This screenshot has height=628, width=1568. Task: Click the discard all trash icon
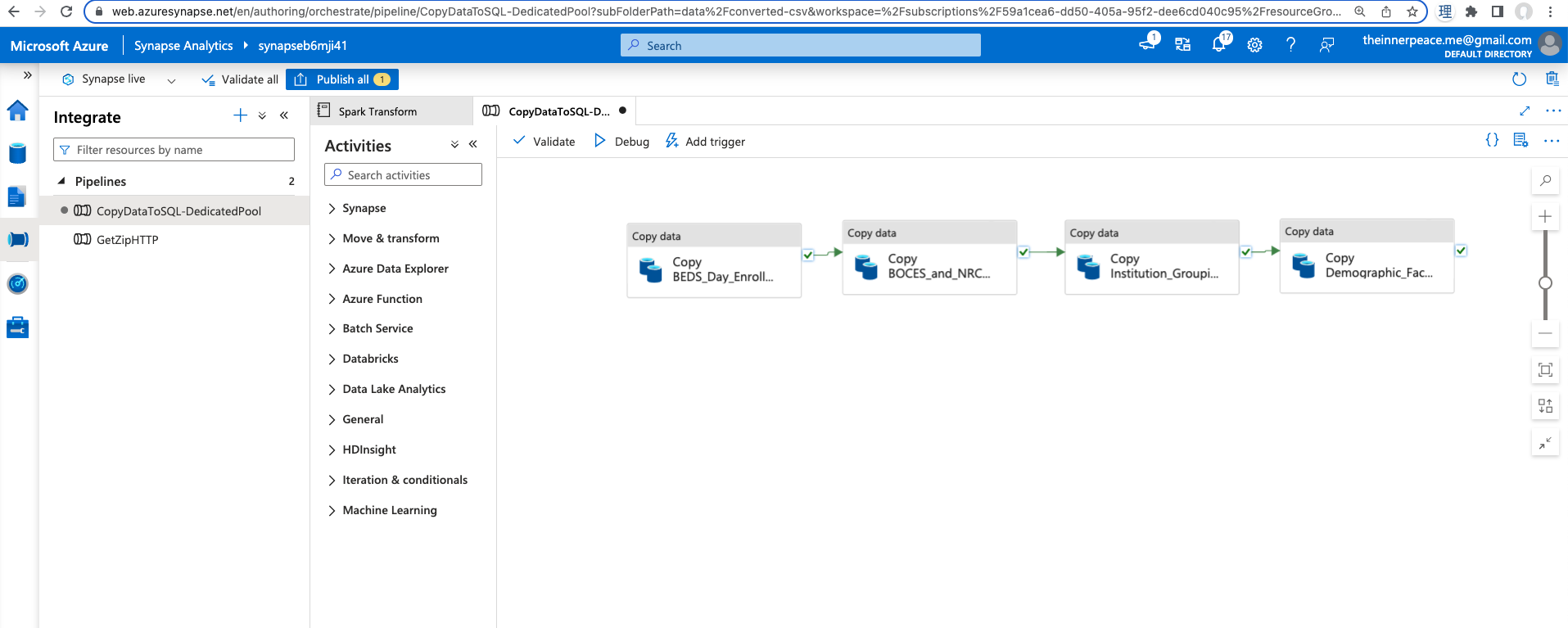pos(1552,79)
